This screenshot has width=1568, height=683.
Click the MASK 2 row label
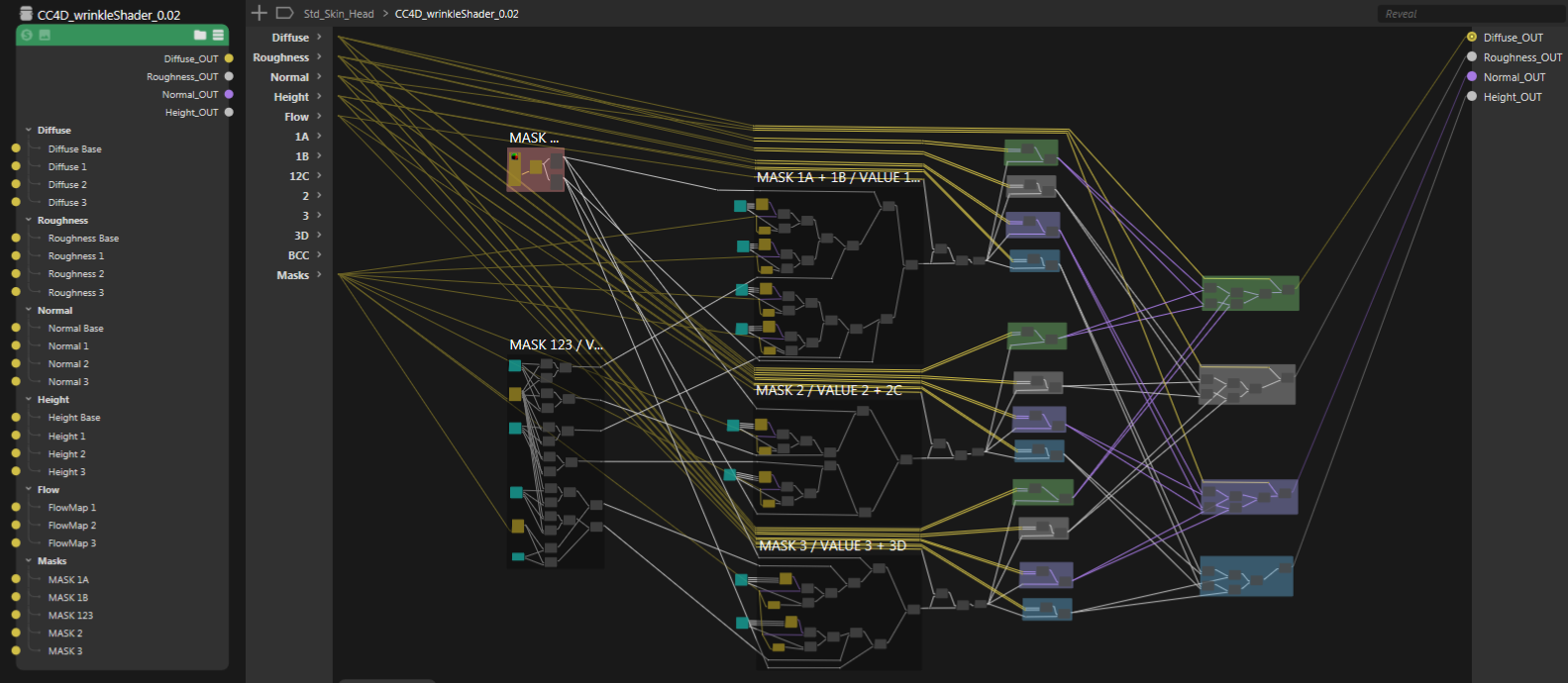point(65,633)
